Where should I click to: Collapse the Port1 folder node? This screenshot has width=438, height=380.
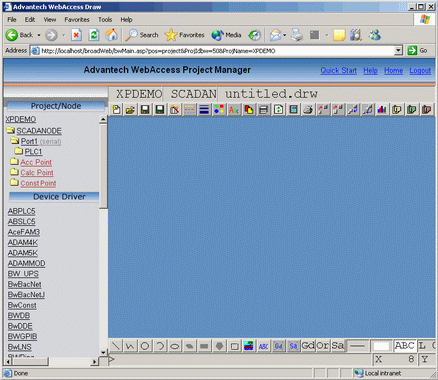(15, 141)
